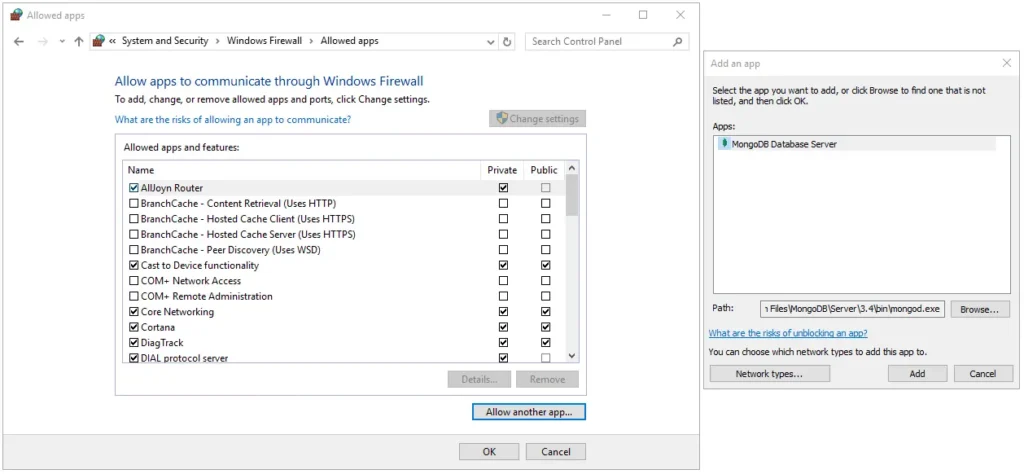Click the Browse button next to Path
The image size is (1024, 474).
click(978, 310)
